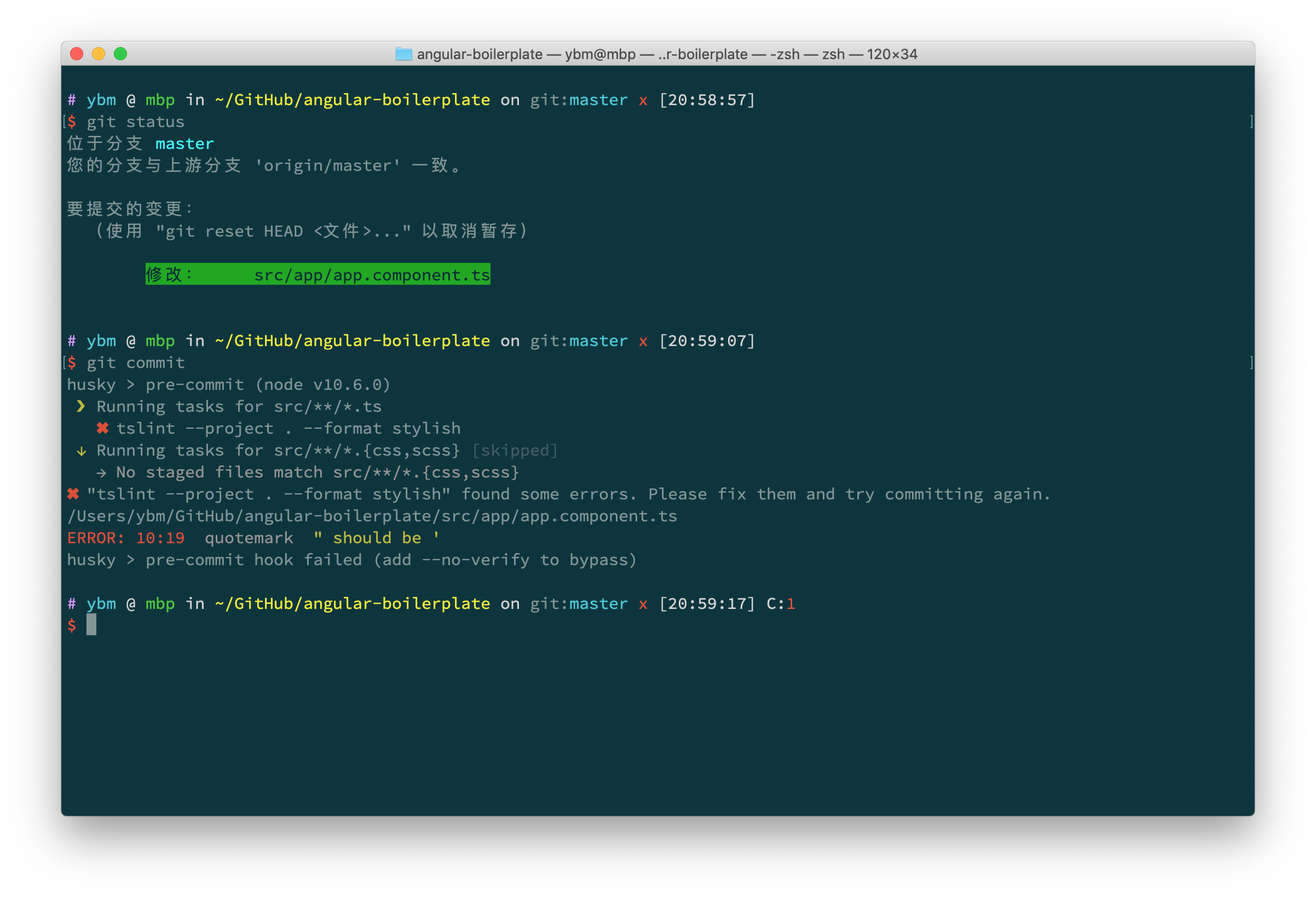This screenshot has width=1316, height=897.
Task: Click the '/Users/ybm/GitHub/angular-boilerplate/src/app/app.component.ts' path
Action: pos(372,516)
